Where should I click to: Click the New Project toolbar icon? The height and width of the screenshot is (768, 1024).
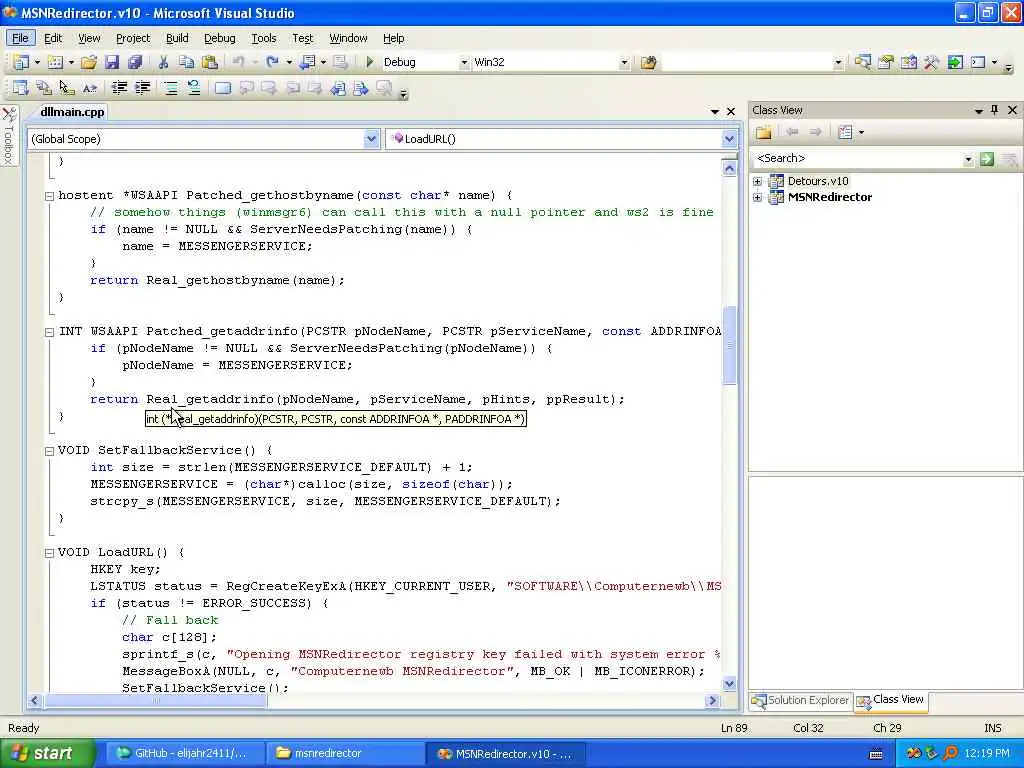(21, 63)
